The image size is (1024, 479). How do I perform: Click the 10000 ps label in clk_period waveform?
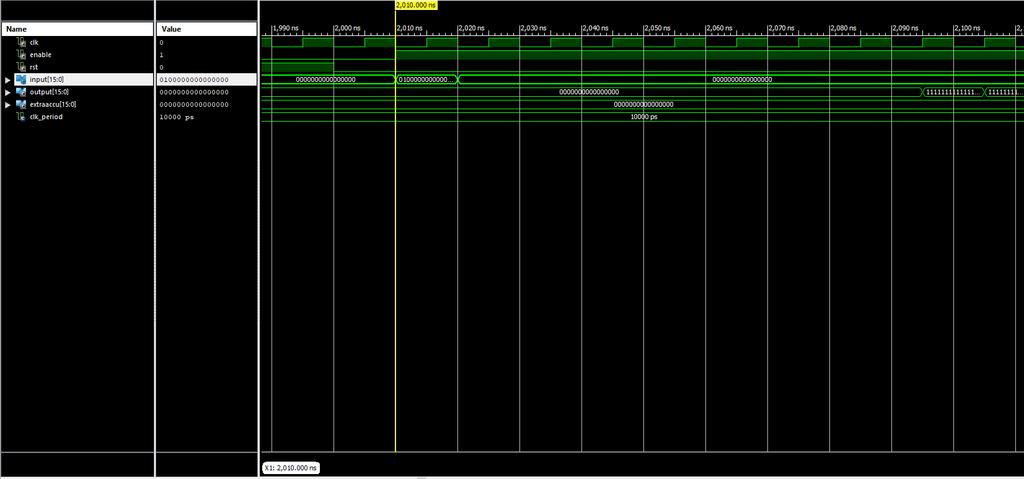click(644, 117)
